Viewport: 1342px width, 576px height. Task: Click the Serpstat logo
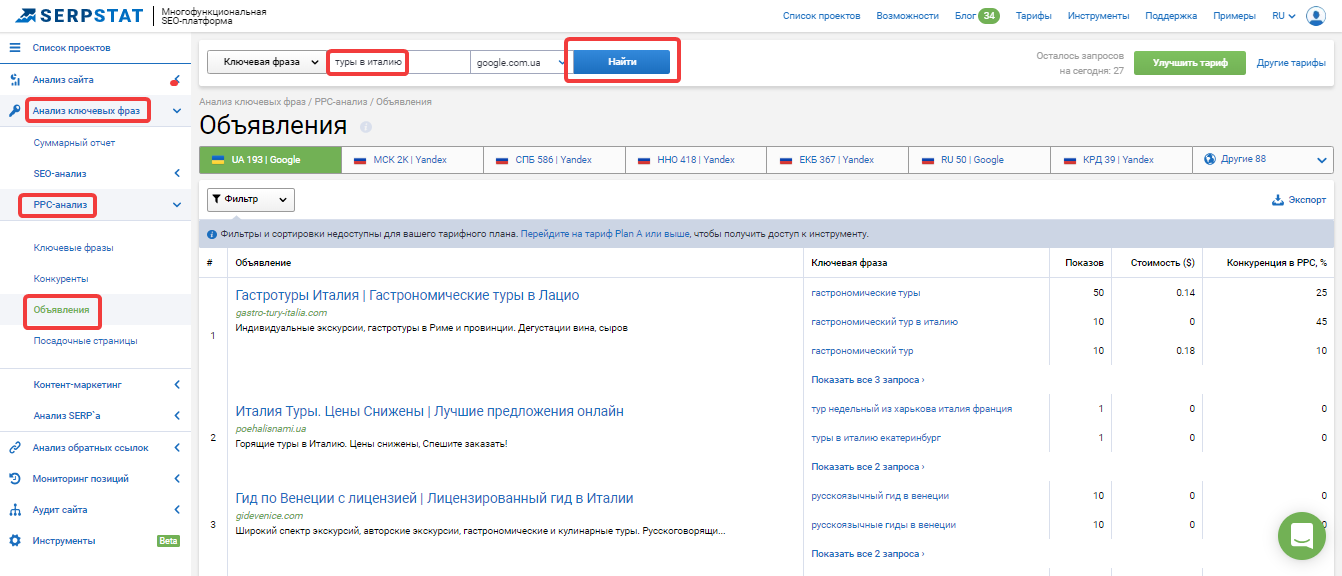coord(79,15)
